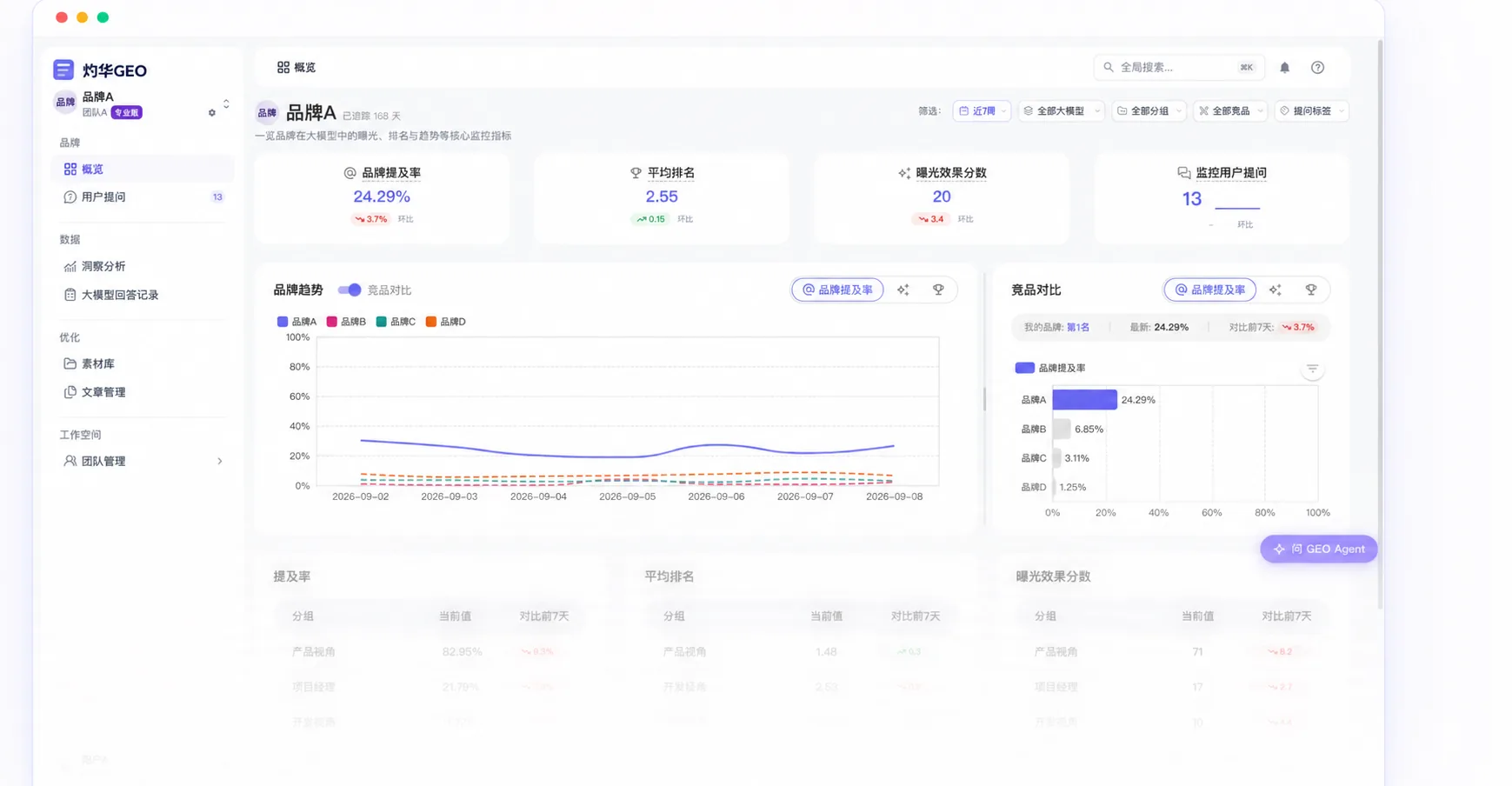This screenshot has height=786, width=1512.
Task: Click the 24.29% 品牌提及率 card value
Action: click(381, 197)
